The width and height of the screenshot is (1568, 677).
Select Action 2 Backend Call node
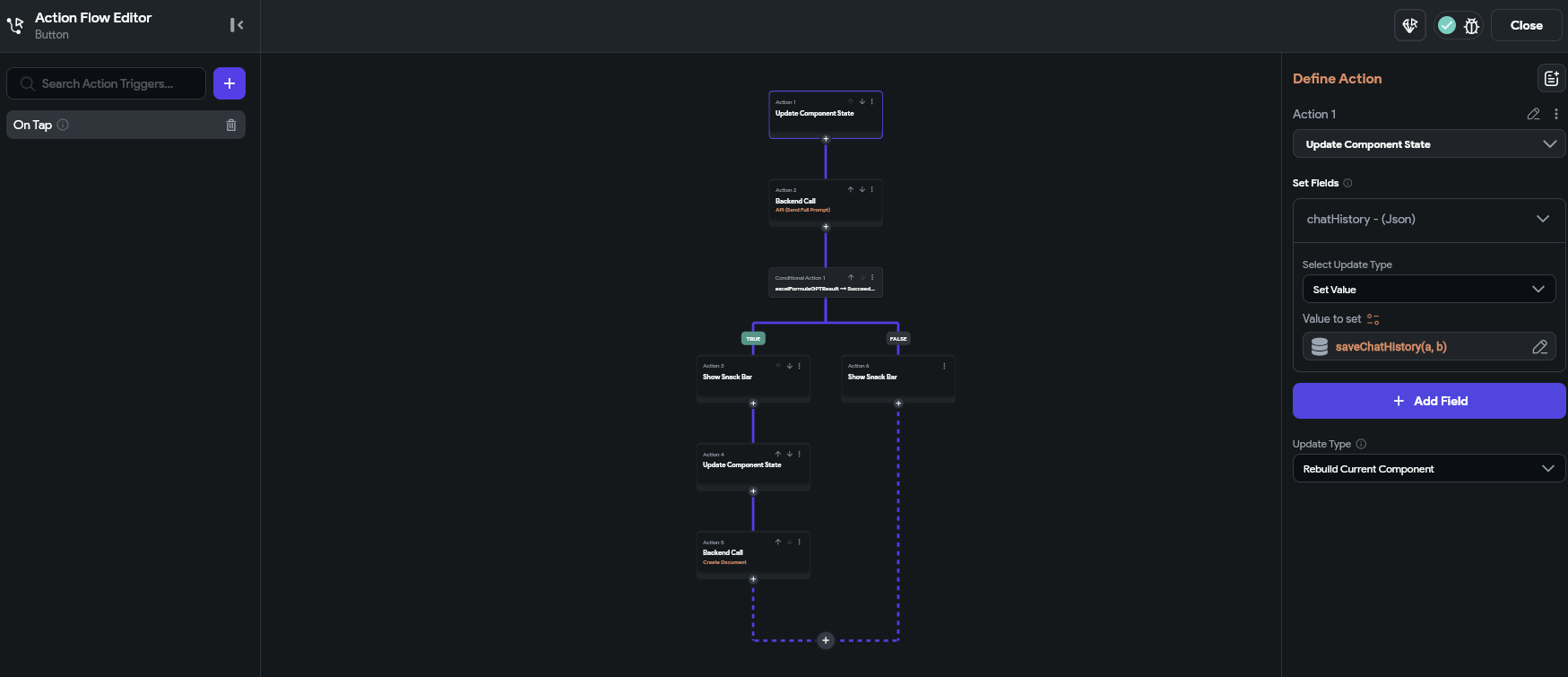[x=826, y=203]
